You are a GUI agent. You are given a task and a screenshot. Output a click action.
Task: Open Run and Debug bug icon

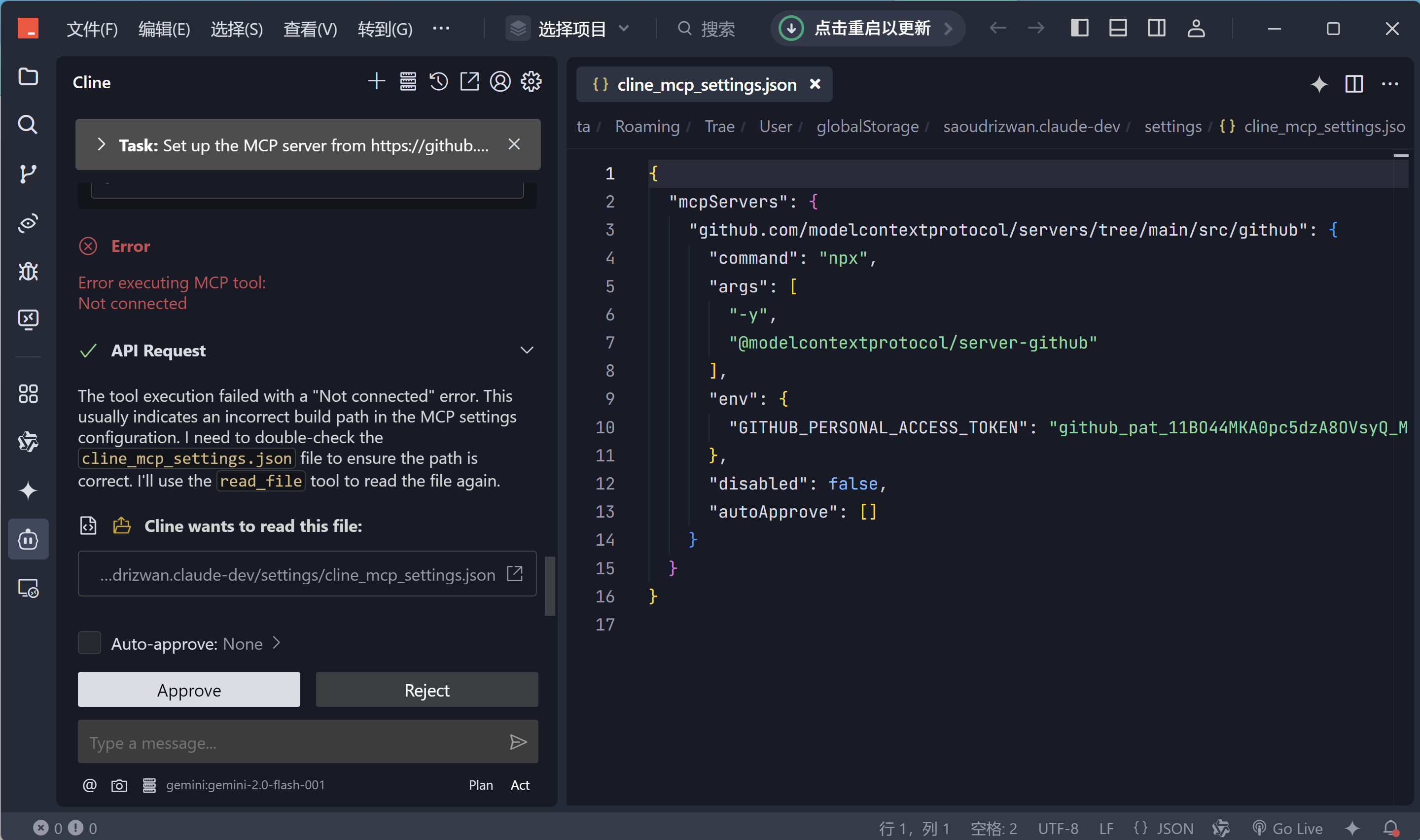28,272
